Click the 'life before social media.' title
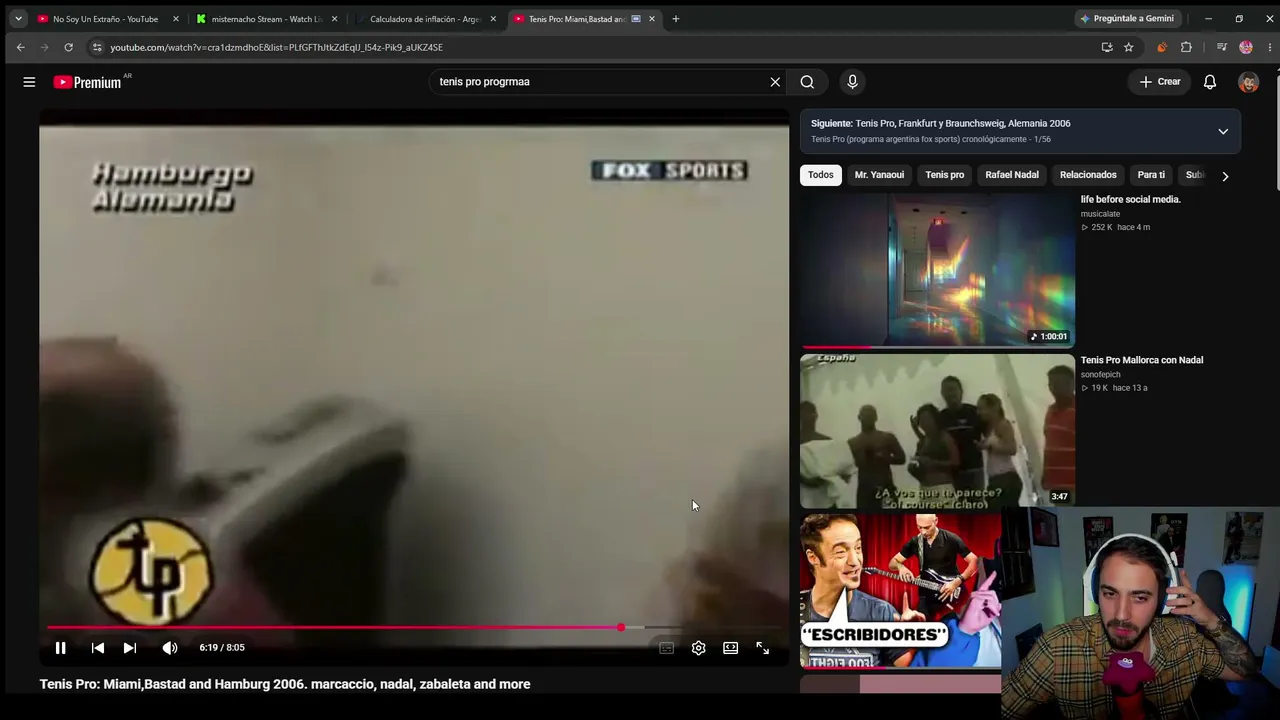The height and width of the screenshot is (720, 1280). point(1131,199)
